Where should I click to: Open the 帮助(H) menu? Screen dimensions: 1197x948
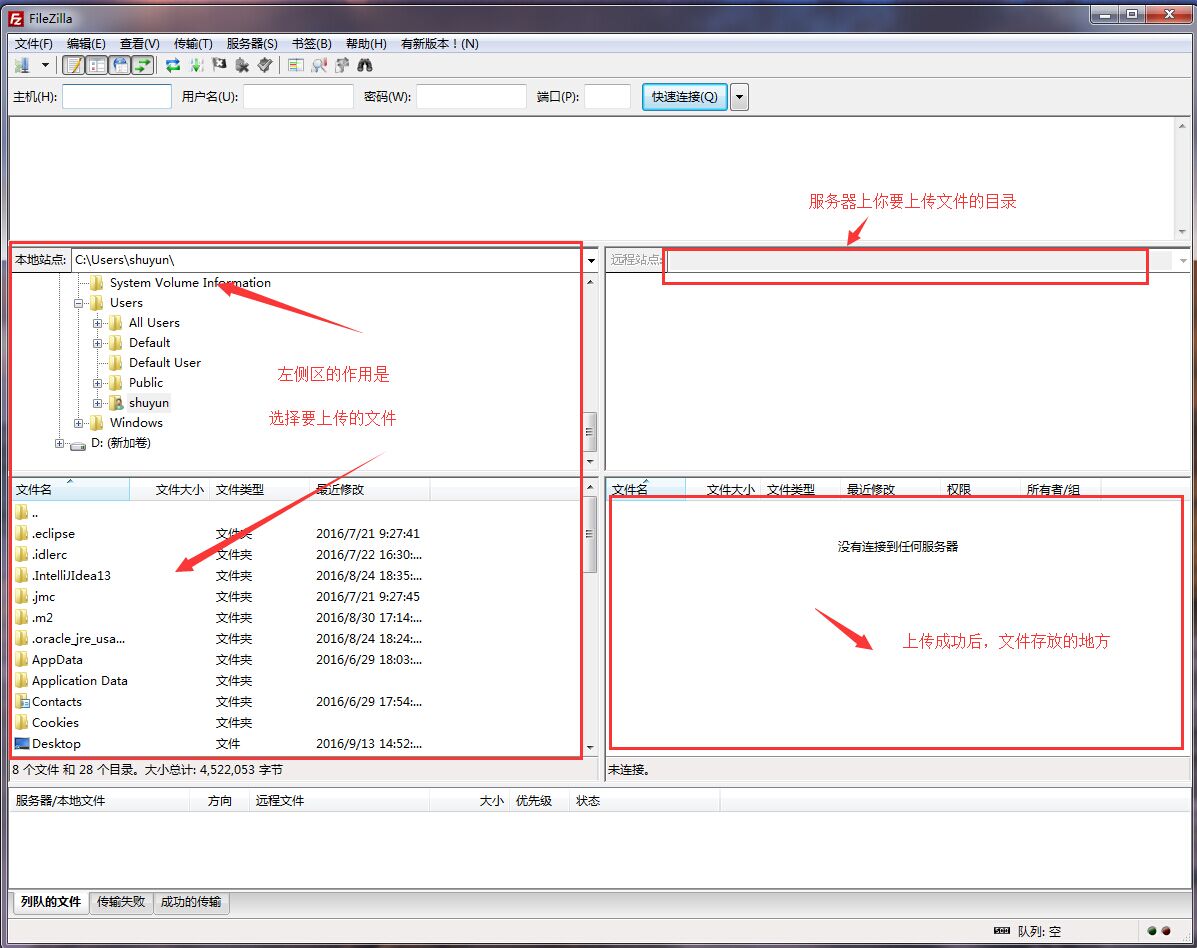click(x=366, y=44)
